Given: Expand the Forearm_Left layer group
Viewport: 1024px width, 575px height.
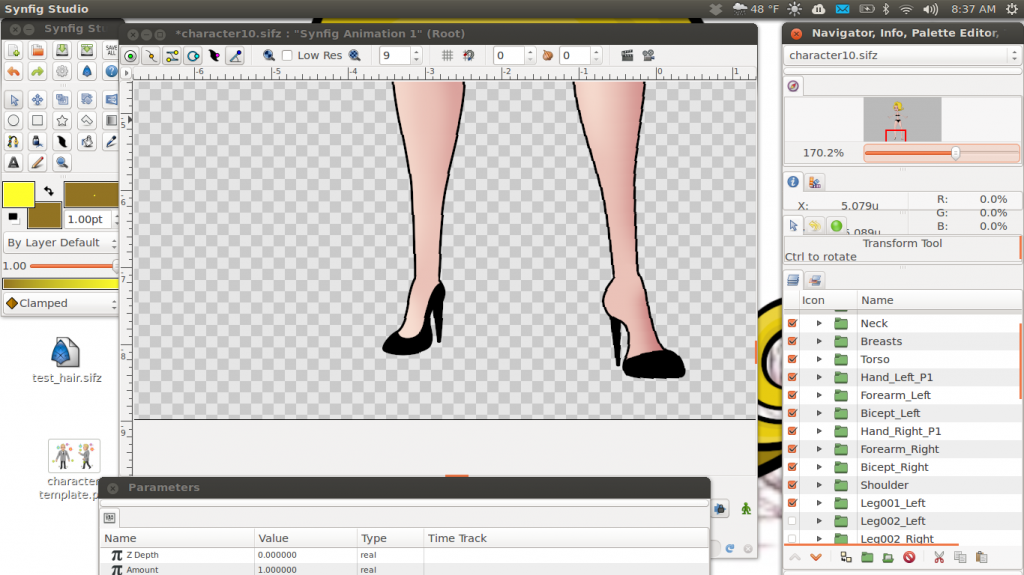Looking at the screenshot, I should pyautogui.click(x=819, y=395).
